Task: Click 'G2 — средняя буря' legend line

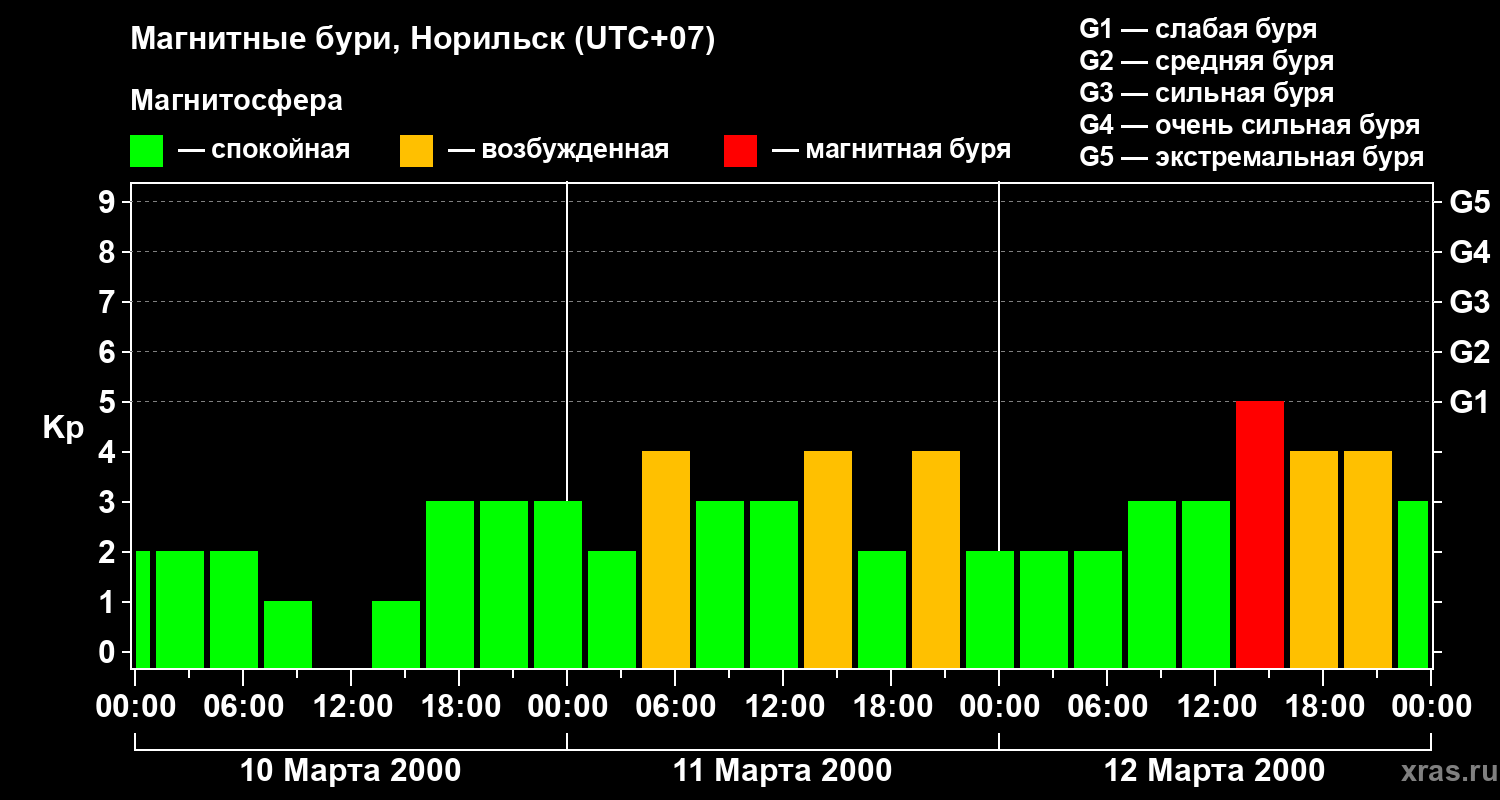Action: point(1207,61)
